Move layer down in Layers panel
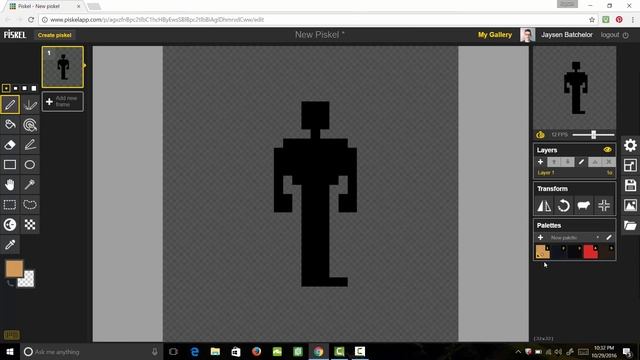The image size is (640, 360). coord(567,162)
